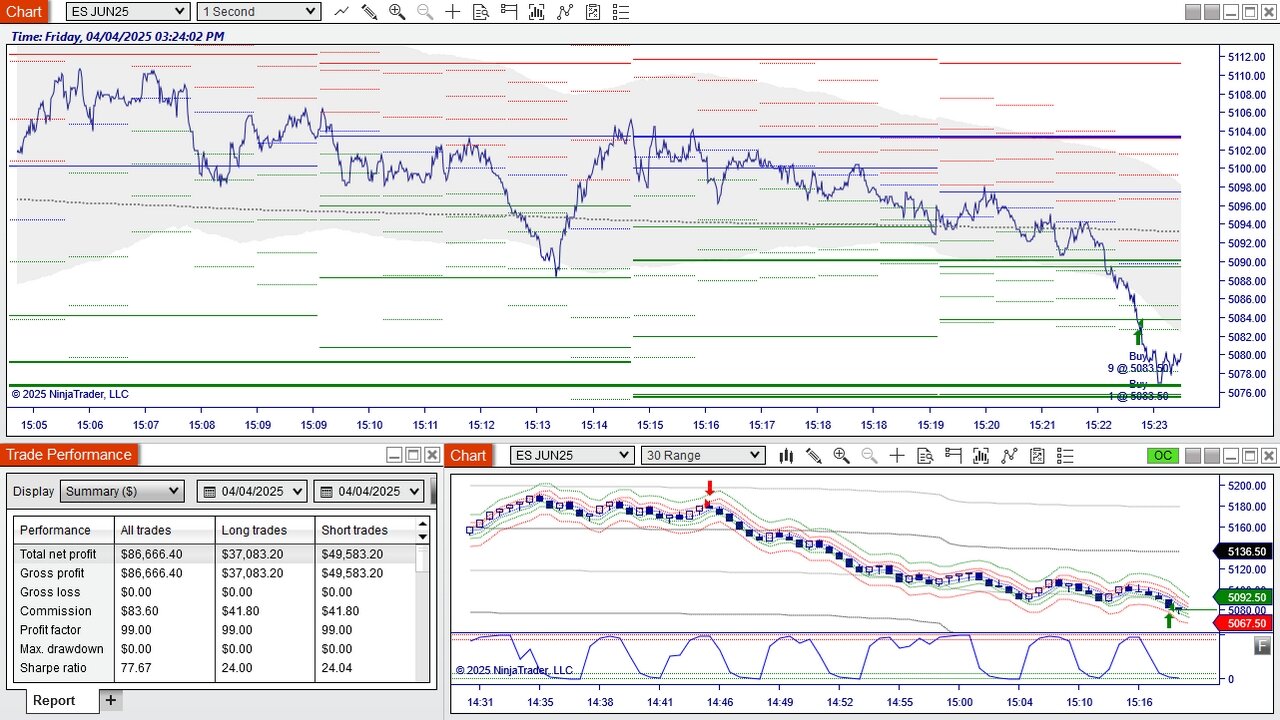Select the Total net profit row label
This screenshot has height=720, width=1280.
coord(58,554)
